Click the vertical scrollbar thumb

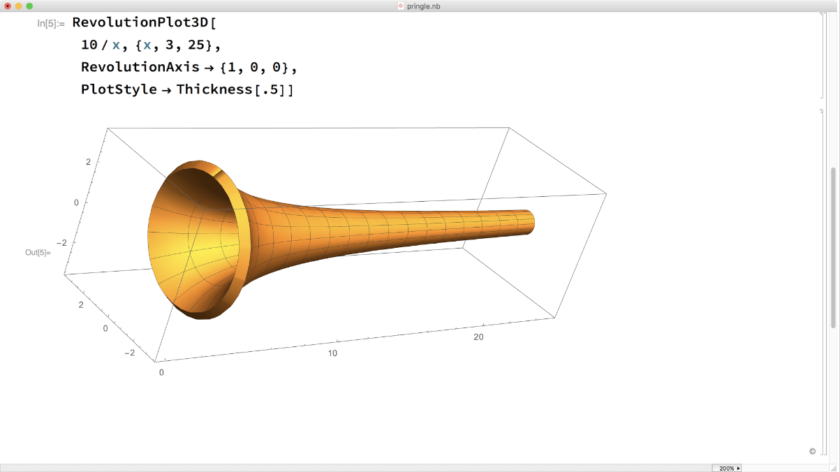833,247
